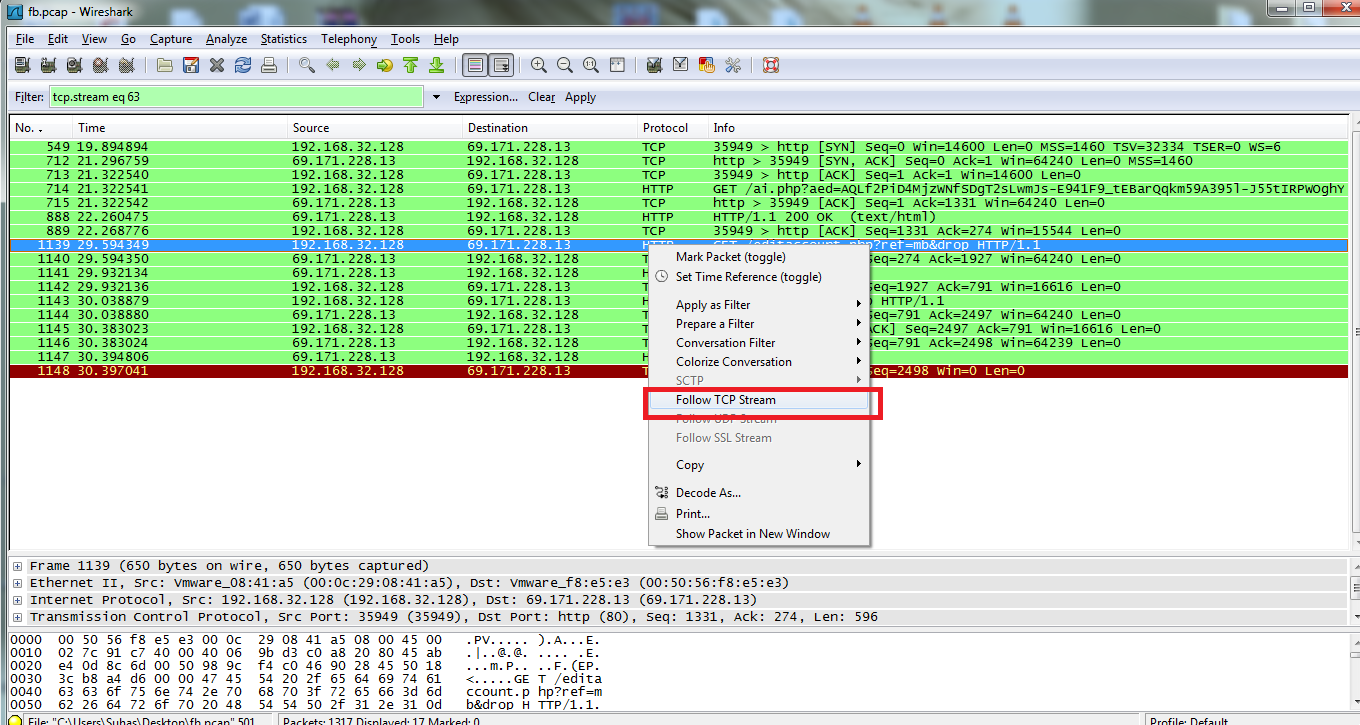The width and height of the screenshot is (1360, 725).
Task: Open the filter history dropdown arrow
Action: pos(436,97)
